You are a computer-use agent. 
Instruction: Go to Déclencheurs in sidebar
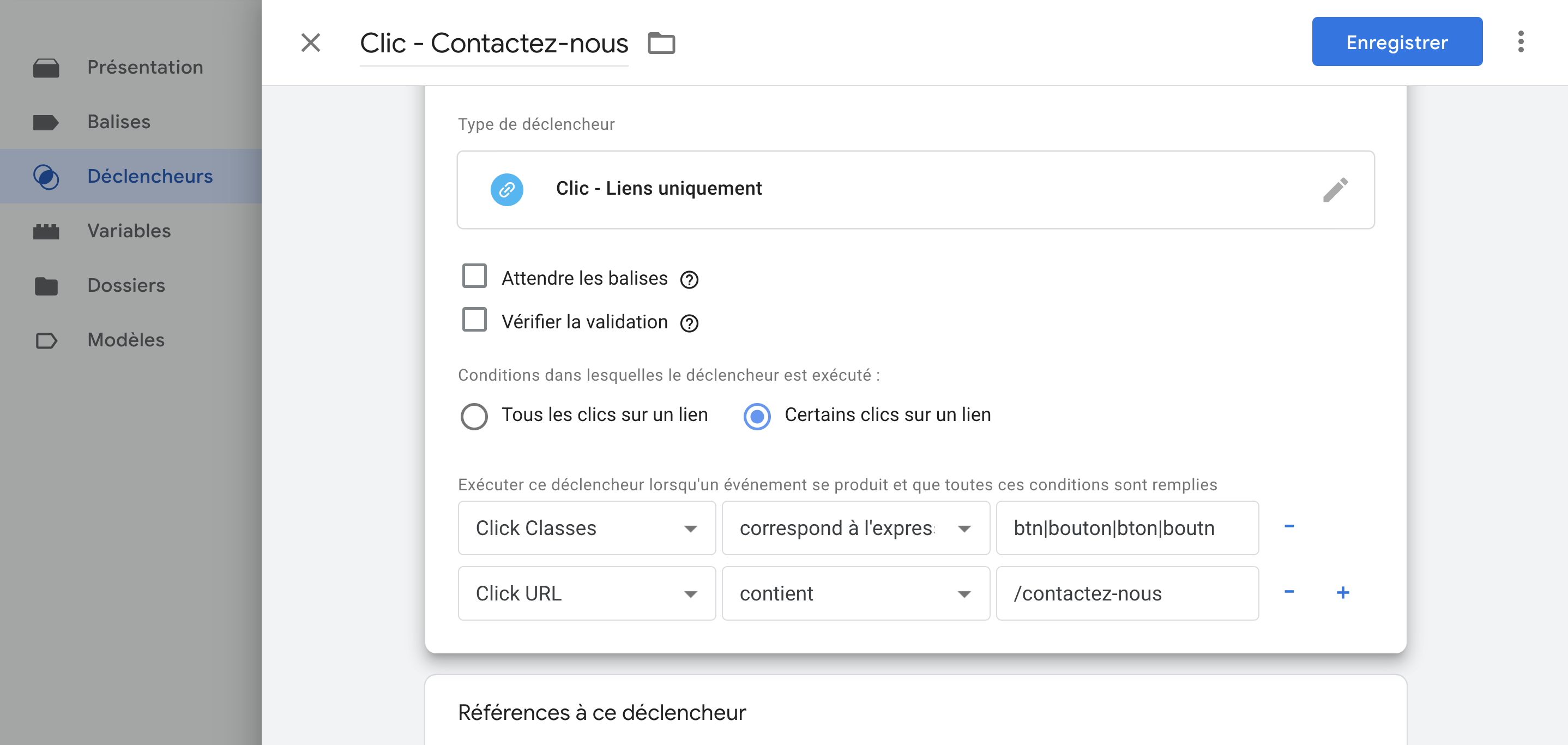[150, 176]
